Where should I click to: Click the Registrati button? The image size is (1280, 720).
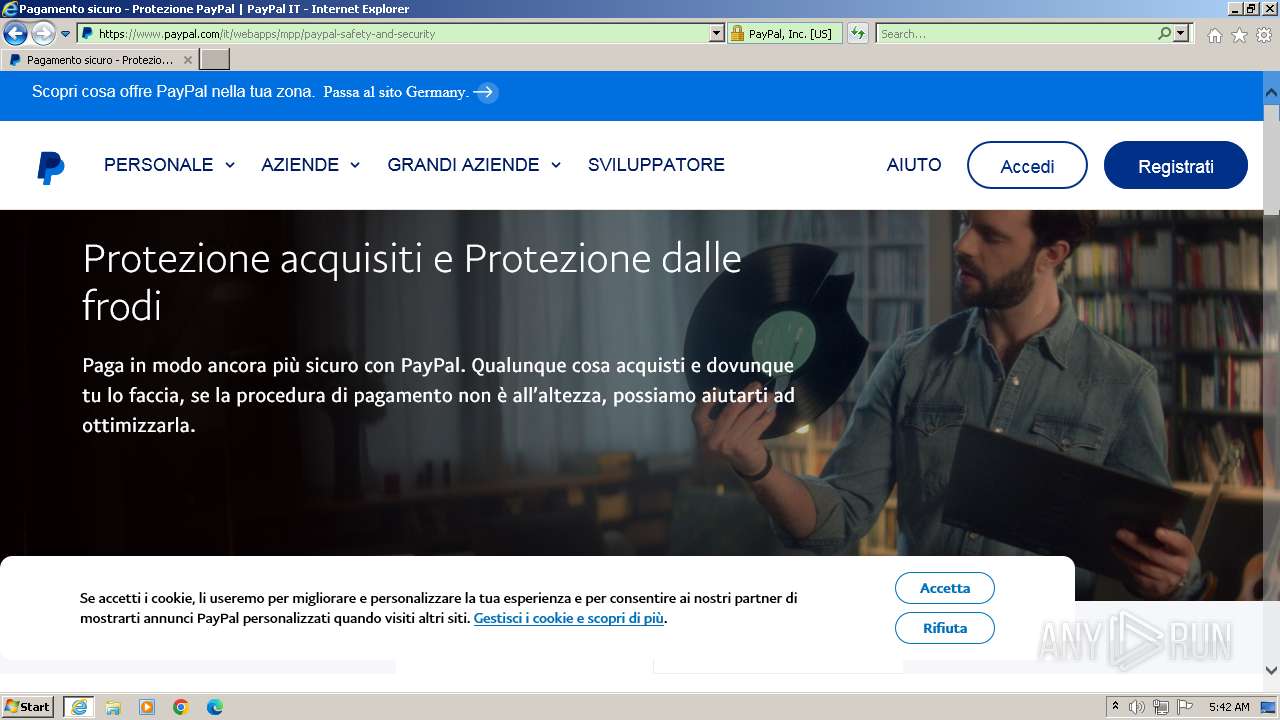[1176, 165]
